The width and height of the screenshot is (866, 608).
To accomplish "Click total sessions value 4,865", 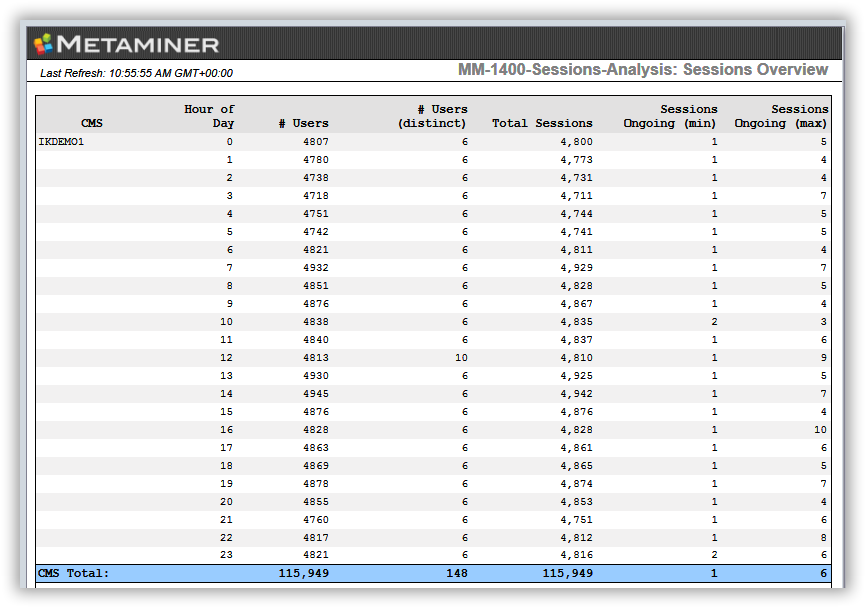I will click(576, 466).
